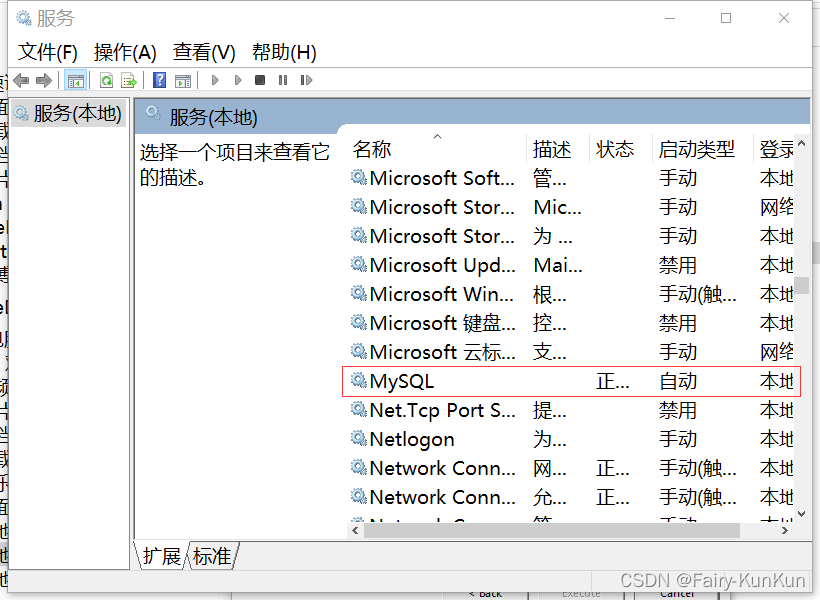Click the vertical scrollbar down arrow
Screen dimensions: 820x600
[802, 514]
